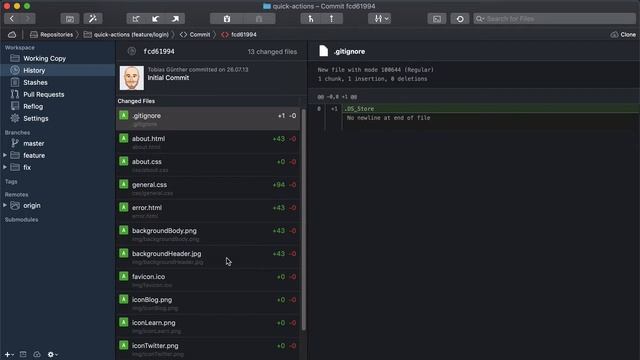Focus the Search for Files field
This screenshot has height=360, width=640.
[555, 19]
